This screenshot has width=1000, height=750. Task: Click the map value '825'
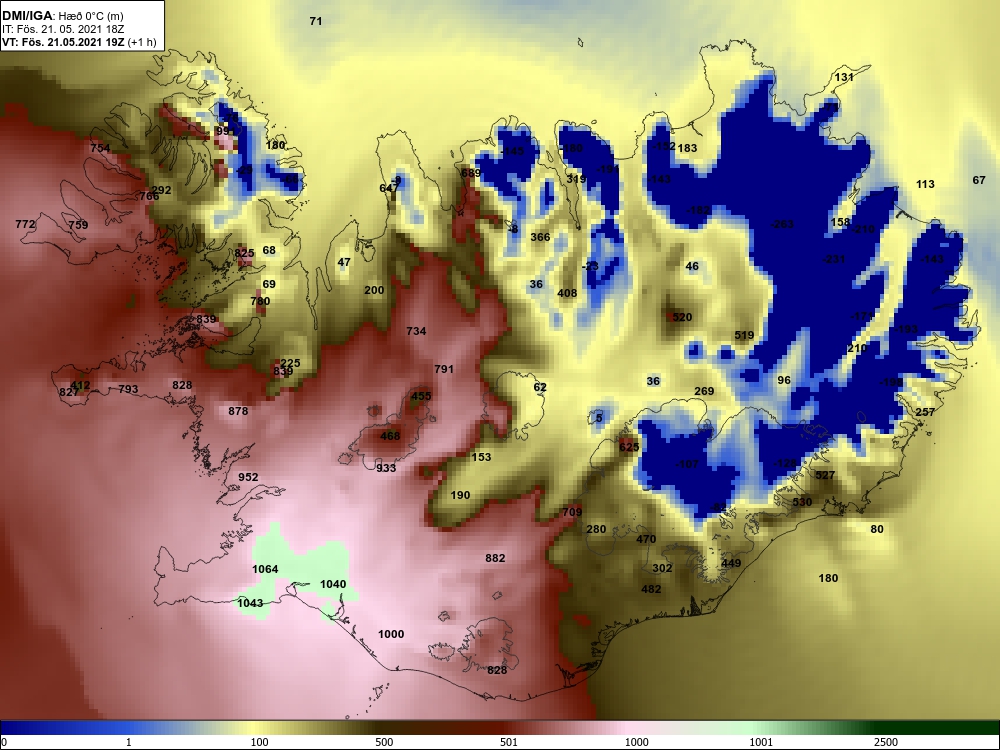pyautogui.click(x=244, y=253)
